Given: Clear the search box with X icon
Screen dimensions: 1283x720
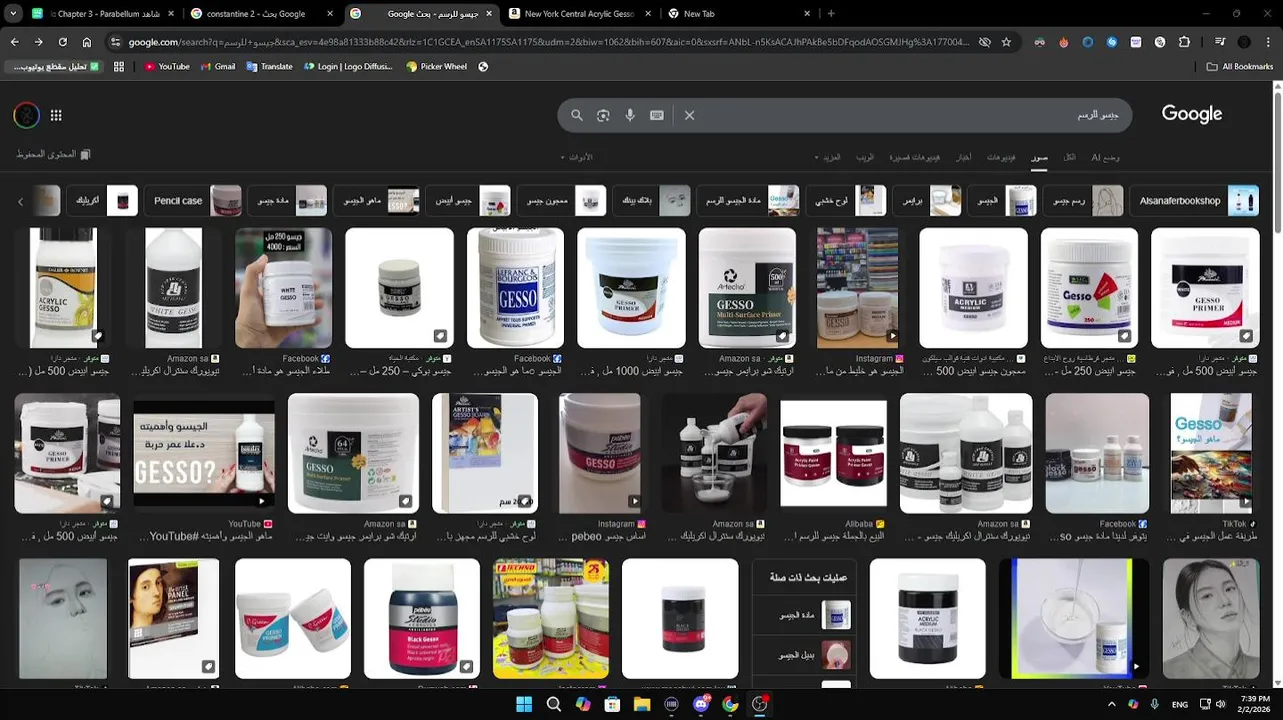Looking at the screenshot, I should point(689,115).
